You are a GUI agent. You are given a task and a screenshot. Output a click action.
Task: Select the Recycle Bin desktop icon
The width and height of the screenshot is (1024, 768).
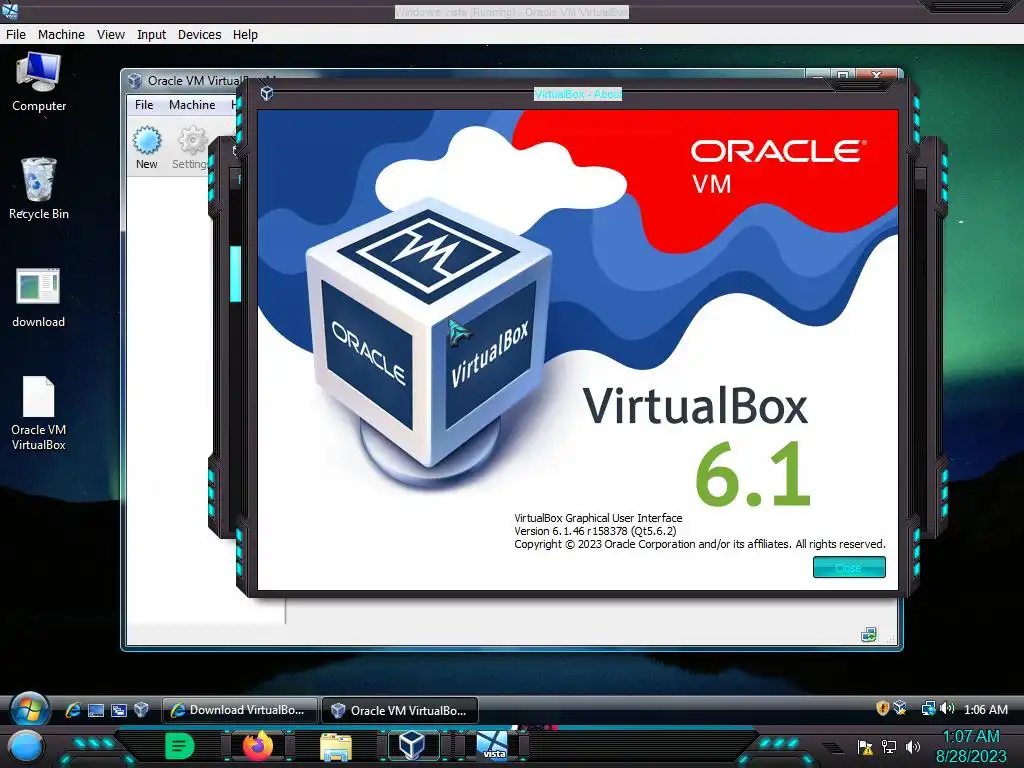coord(39,188)
